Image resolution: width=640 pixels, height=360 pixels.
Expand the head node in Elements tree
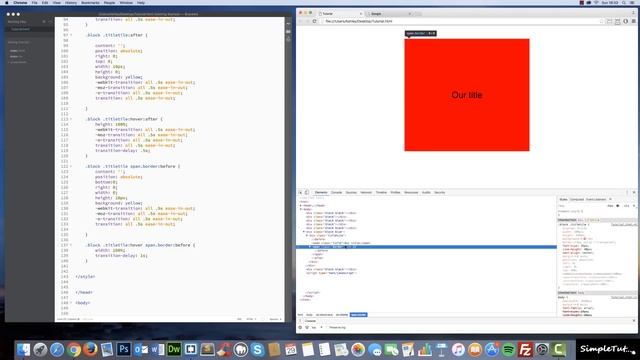pyautogui.click(x=301, y=205)
